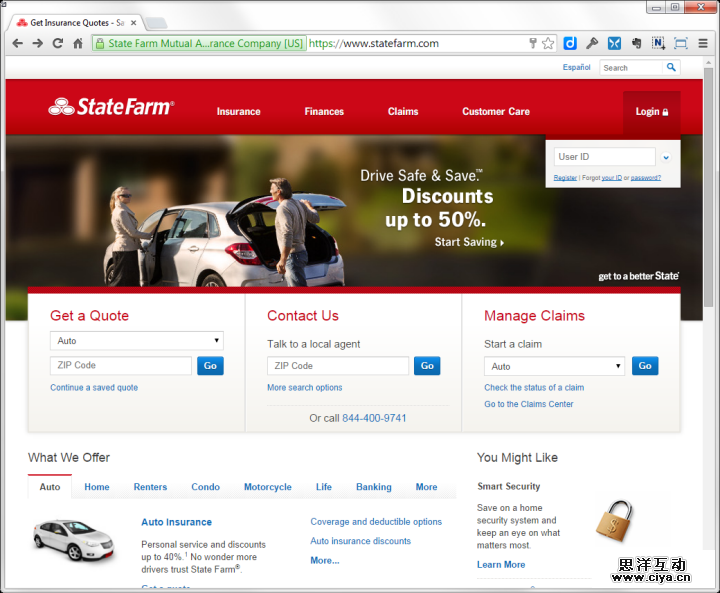The height and width of the screenshot is (593, 720).
Task: Open the browser home page icon
Action: [x=78, y=44]
